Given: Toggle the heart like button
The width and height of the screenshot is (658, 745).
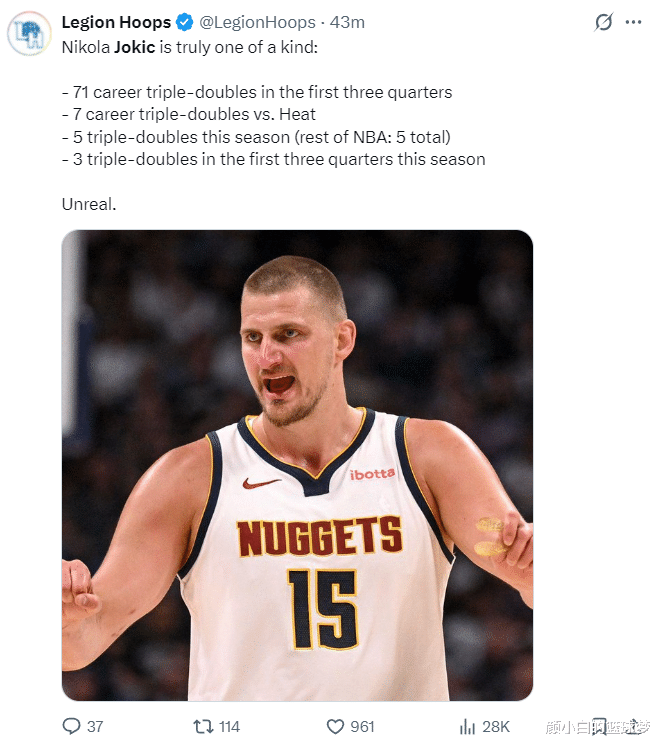Looking at the screenshot, I should [336, 726].
